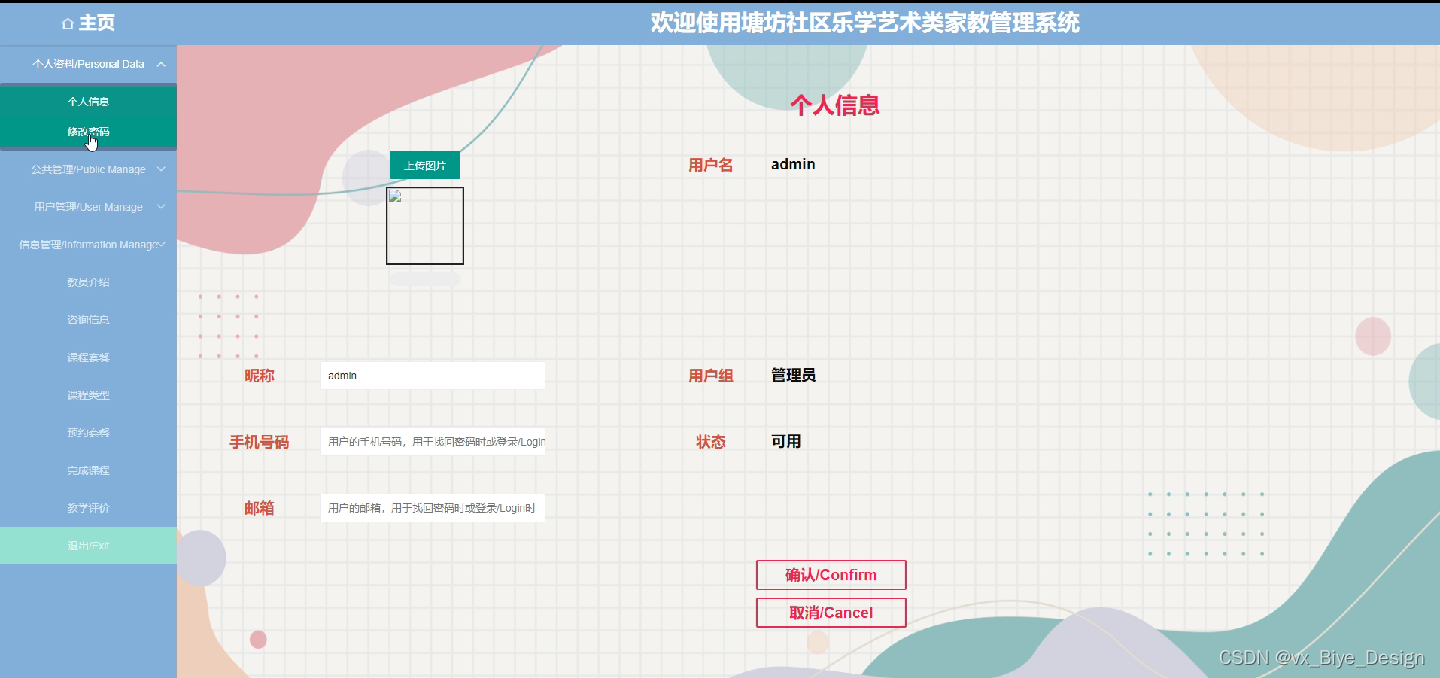Collapse the 个人资料/Personal Data section arrow

coord(161,64)
